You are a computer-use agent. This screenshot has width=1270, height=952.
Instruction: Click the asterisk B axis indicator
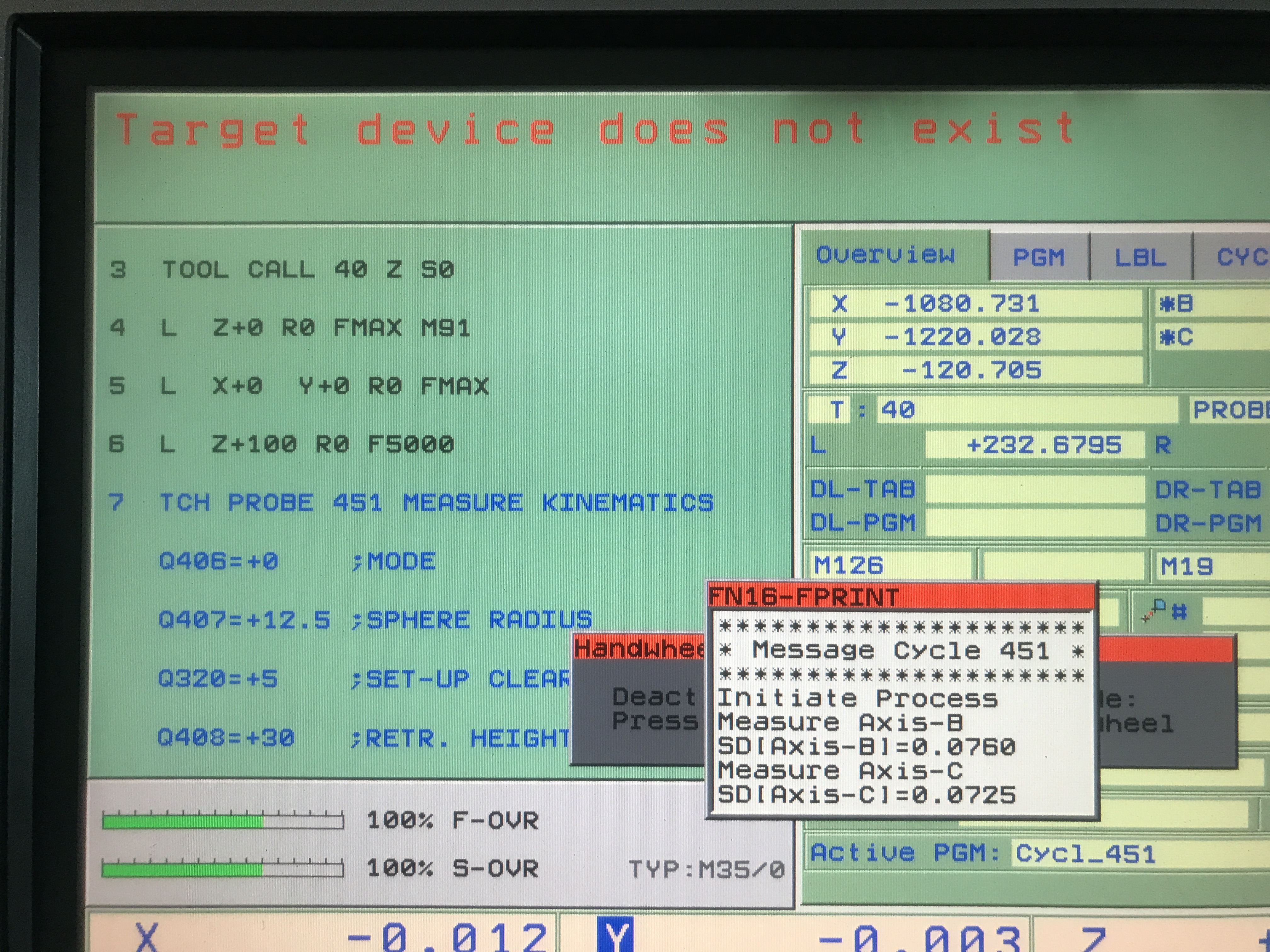(x=1176, y=303)
